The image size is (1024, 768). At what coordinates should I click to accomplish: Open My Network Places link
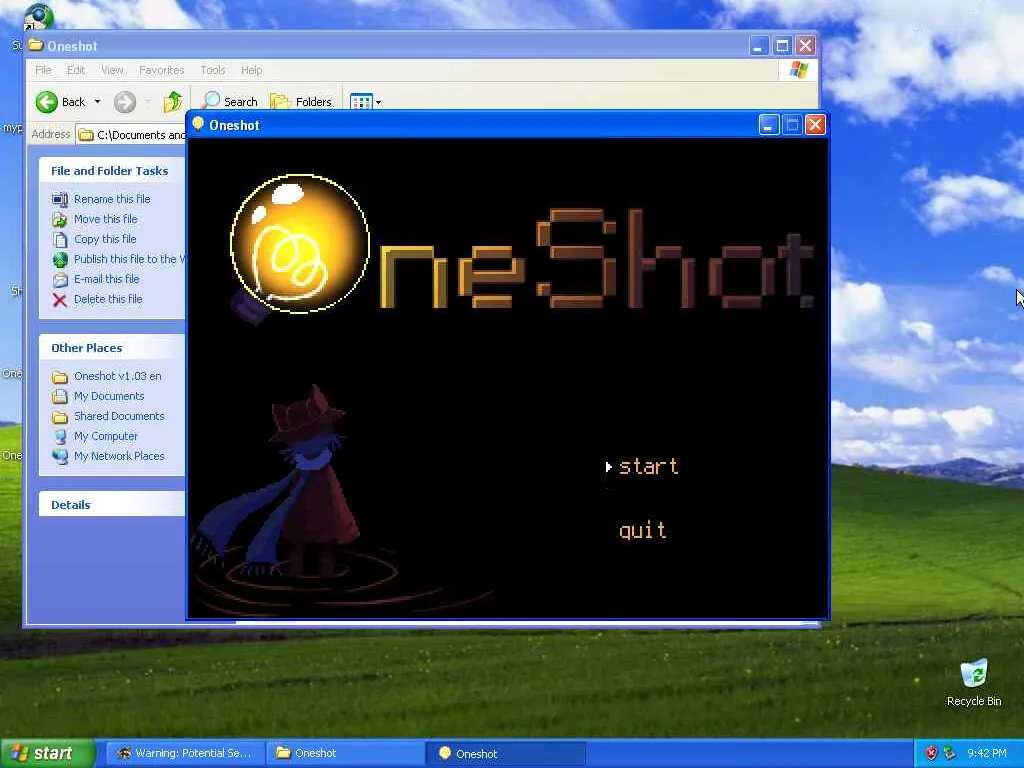(x=119, y=456)
